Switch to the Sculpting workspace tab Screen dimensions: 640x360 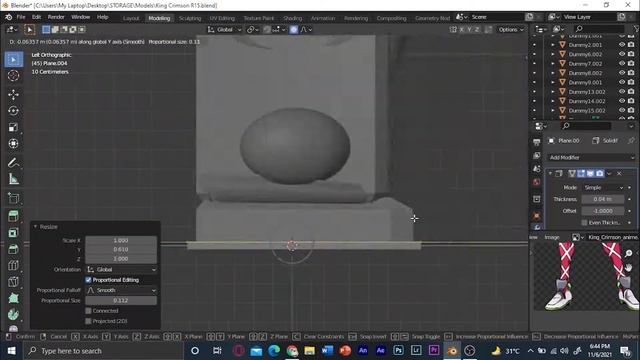tap(190, 18)
